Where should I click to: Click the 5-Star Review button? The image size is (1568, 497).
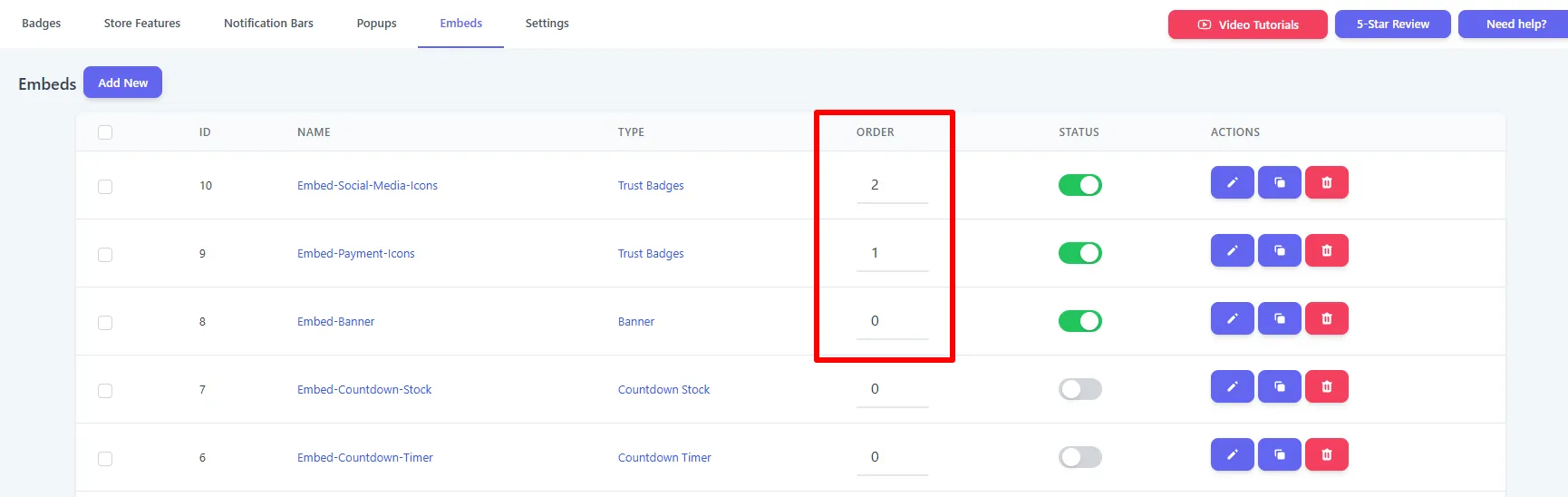(1393, 24)
